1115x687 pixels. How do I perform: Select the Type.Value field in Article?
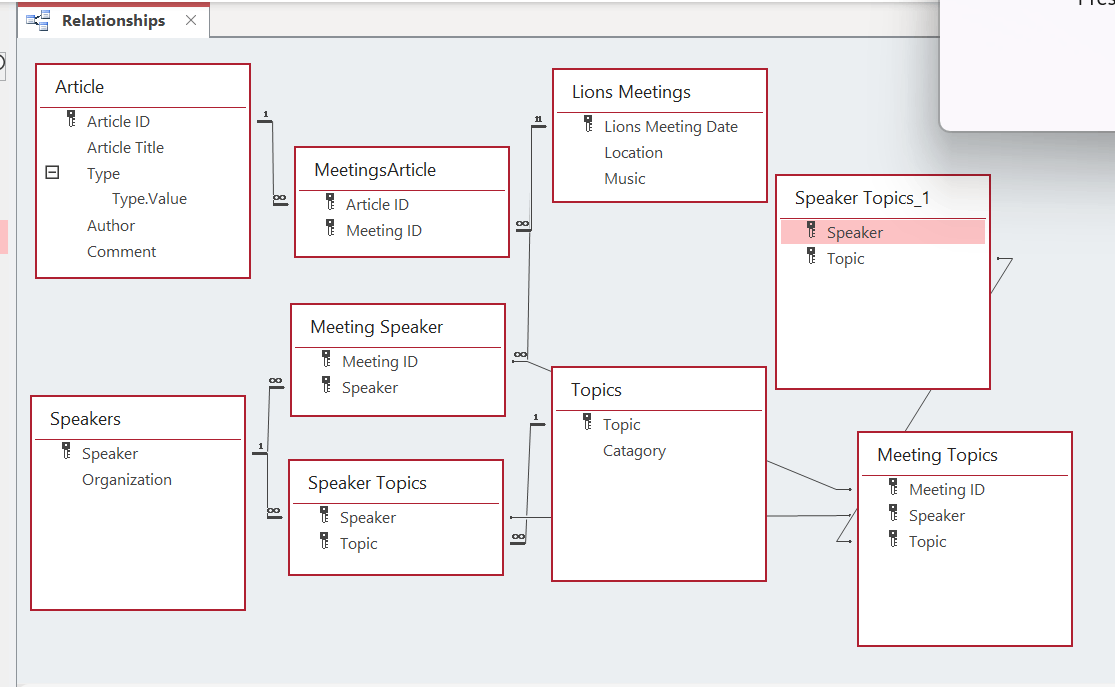(x=149, y=198)
